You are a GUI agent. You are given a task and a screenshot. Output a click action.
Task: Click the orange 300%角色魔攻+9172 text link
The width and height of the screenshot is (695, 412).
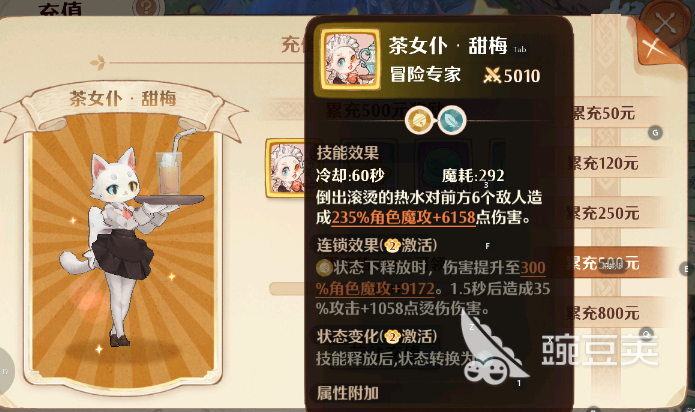(x=430, y=278)
